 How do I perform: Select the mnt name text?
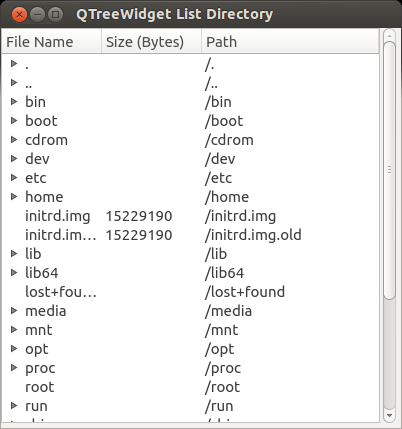point(39,330)
